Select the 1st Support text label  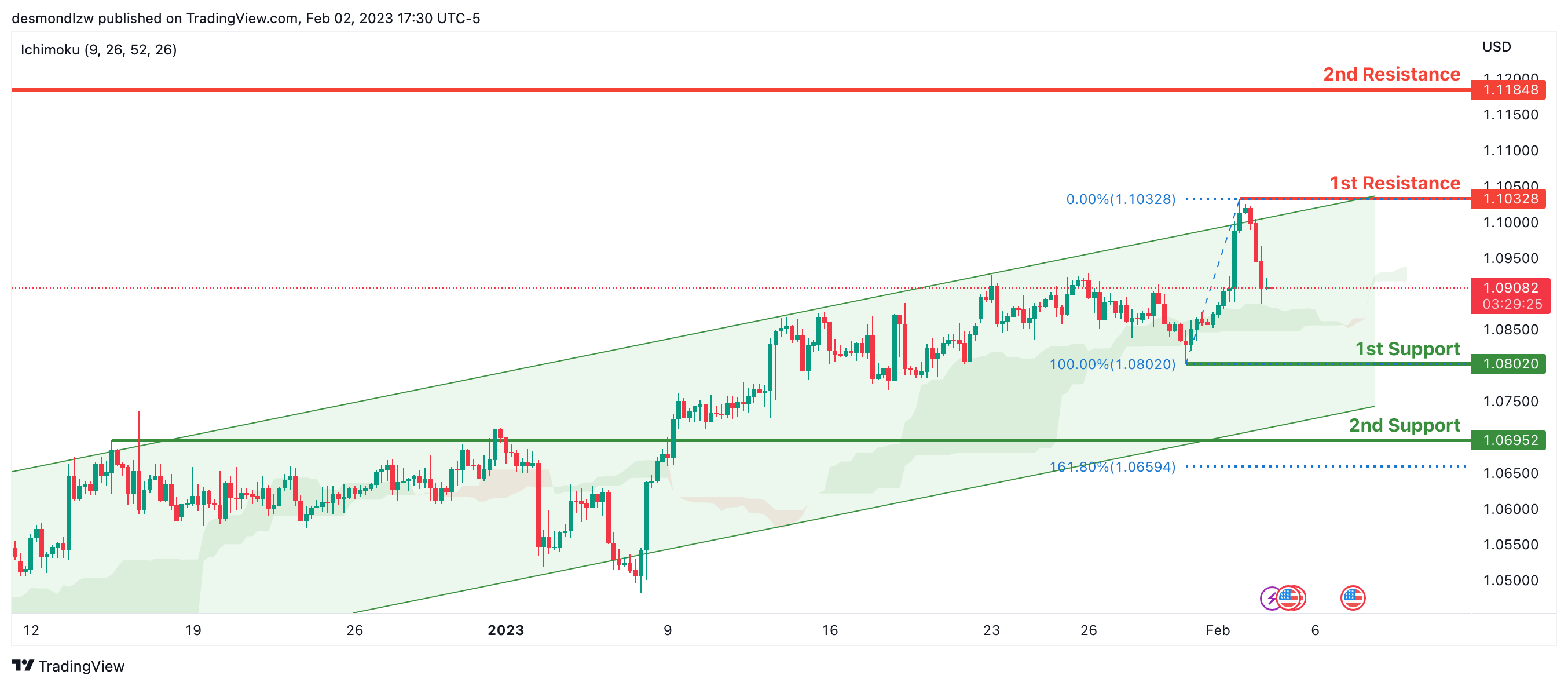coord(1406,349)
